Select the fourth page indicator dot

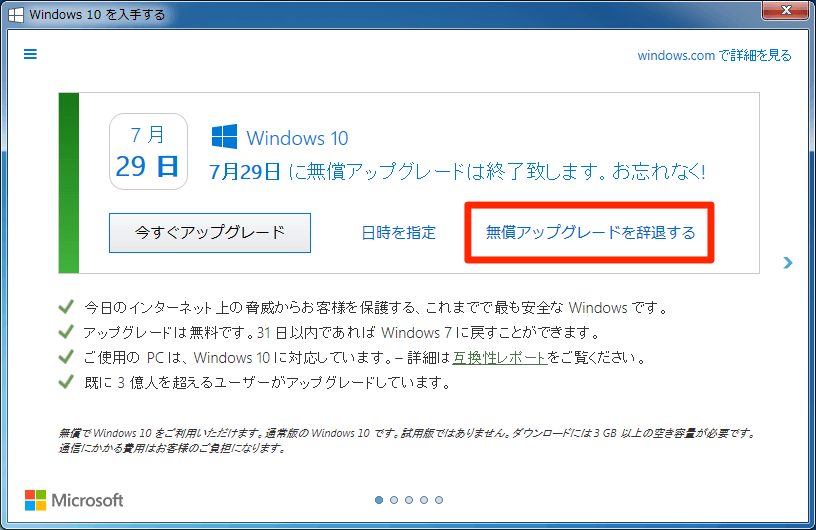[424, 500]
